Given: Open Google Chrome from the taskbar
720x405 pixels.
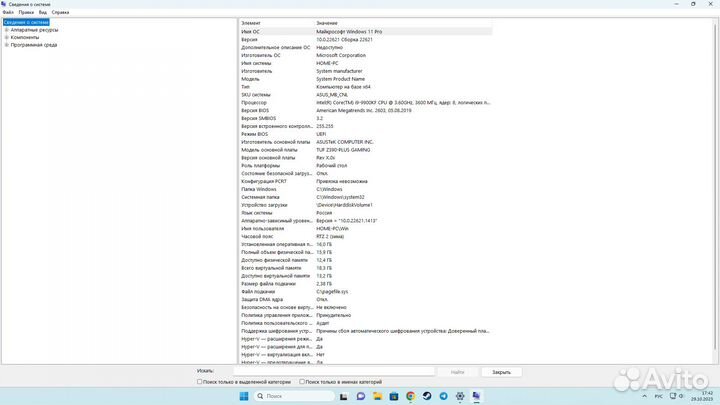Looking at the screenshot, I should [x=410, y=396].
